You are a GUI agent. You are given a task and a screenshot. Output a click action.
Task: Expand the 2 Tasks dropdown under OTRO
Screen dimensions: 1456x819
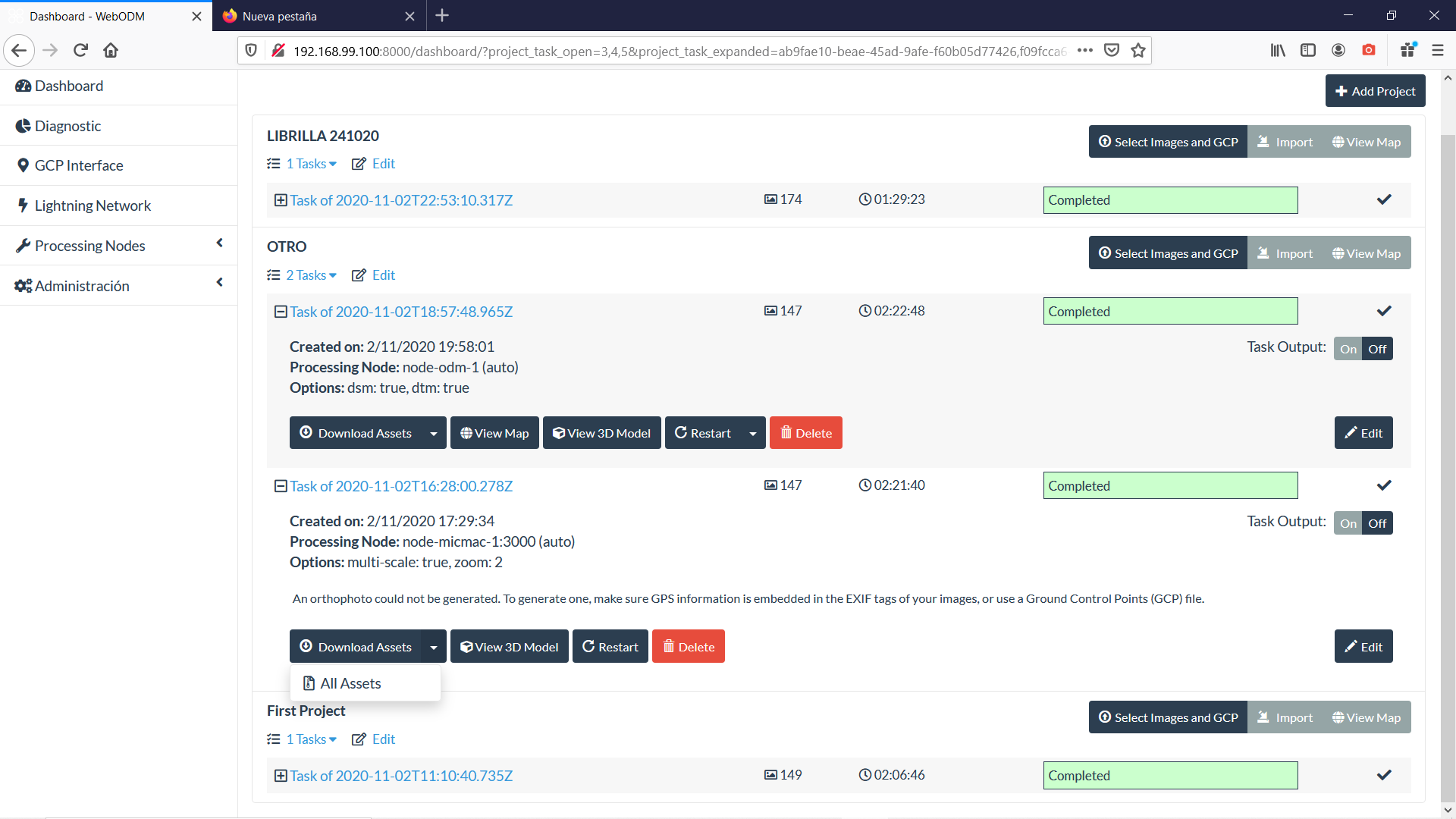[306, 275]
